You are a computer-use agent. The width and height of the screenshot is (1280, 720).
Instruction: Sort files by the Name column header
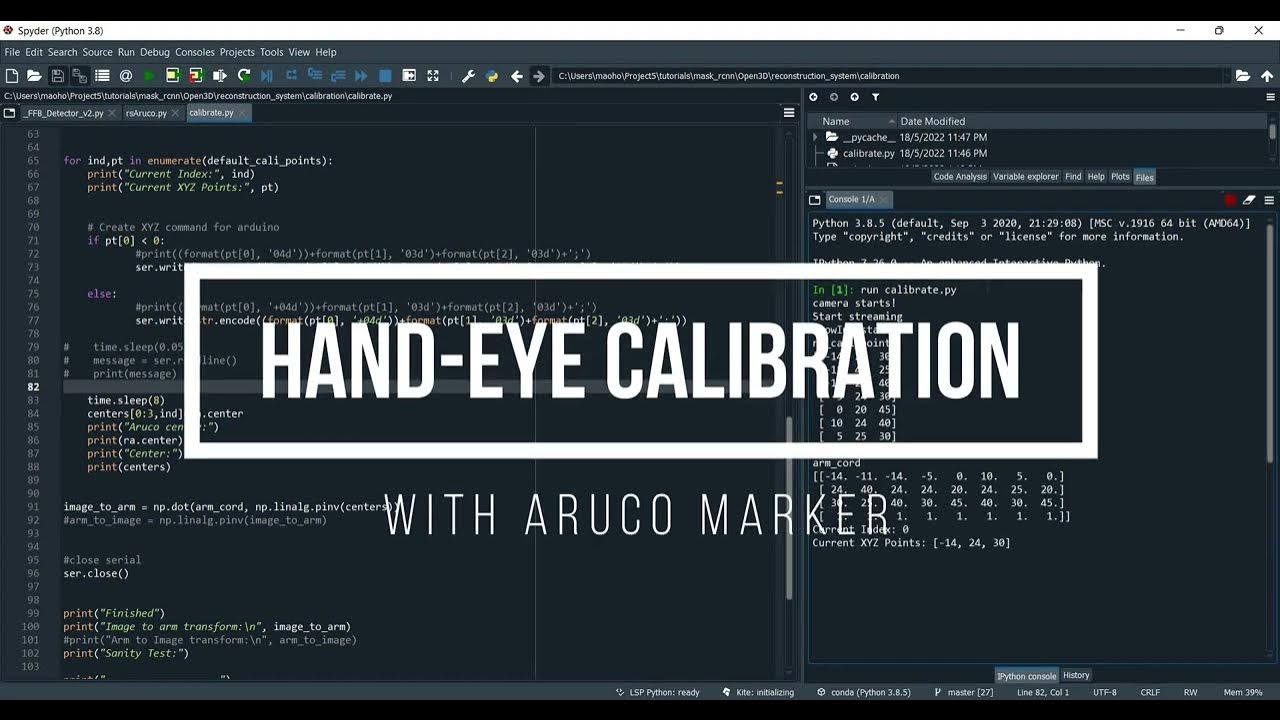pyautogui.click(x=836, y=121)
